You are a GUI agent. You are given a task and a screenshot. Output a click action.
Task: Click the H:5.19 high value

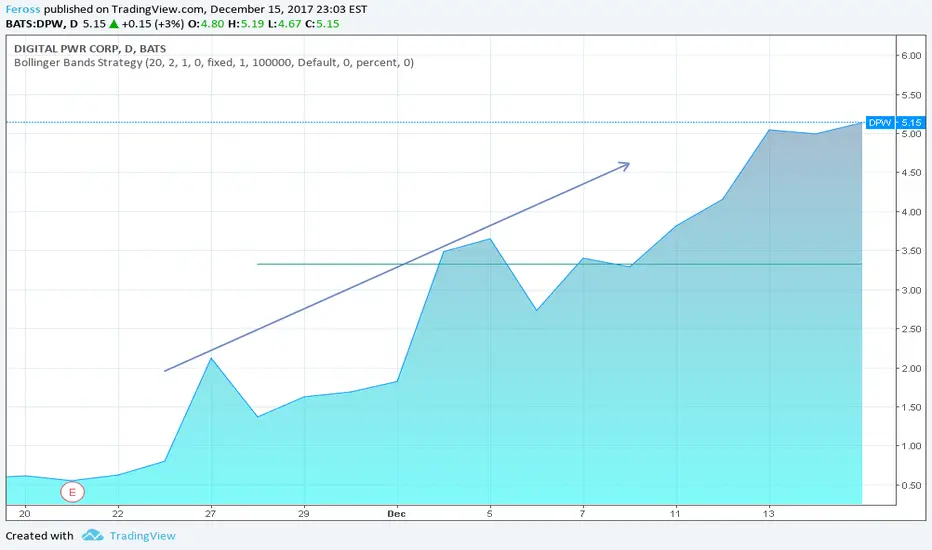coord(246,24)
